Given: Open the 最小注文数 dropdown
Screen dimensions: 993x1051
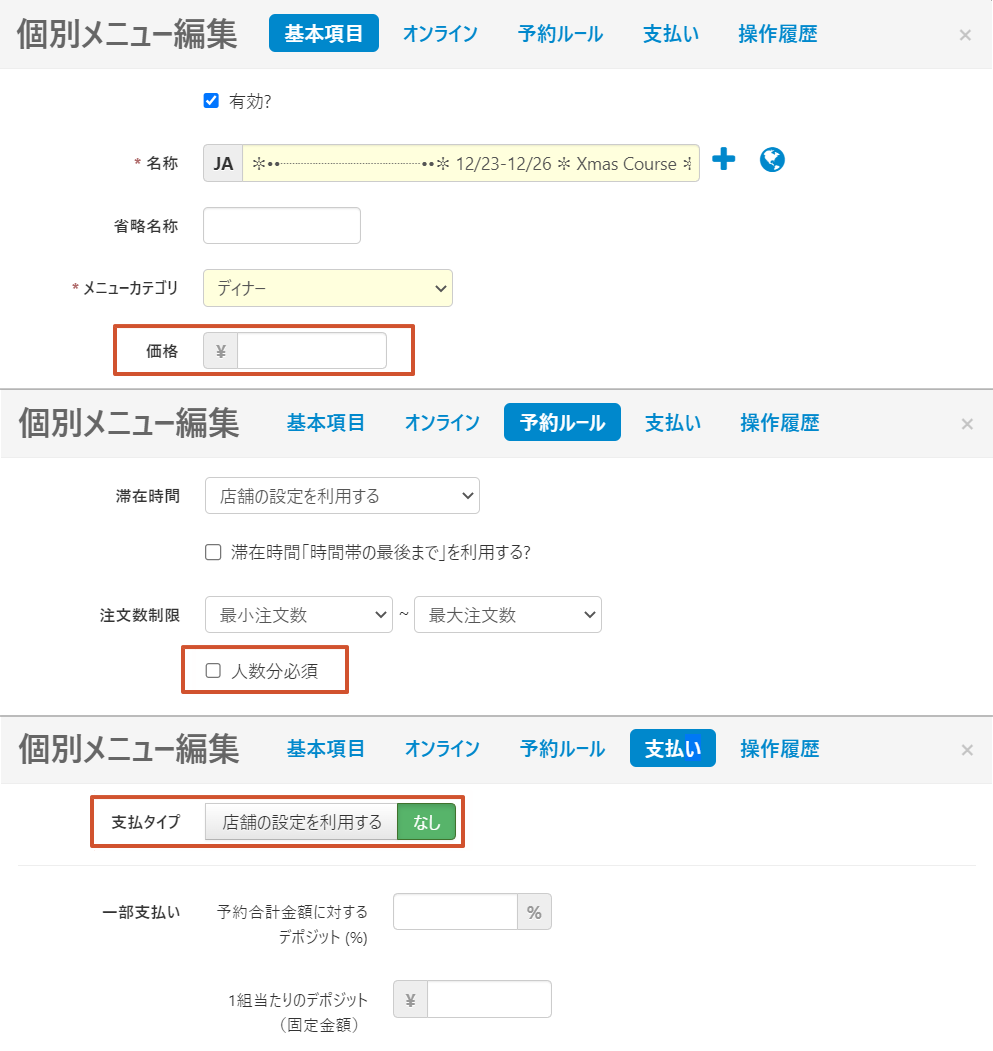Looking at the screenshot, I should (298, 615).
